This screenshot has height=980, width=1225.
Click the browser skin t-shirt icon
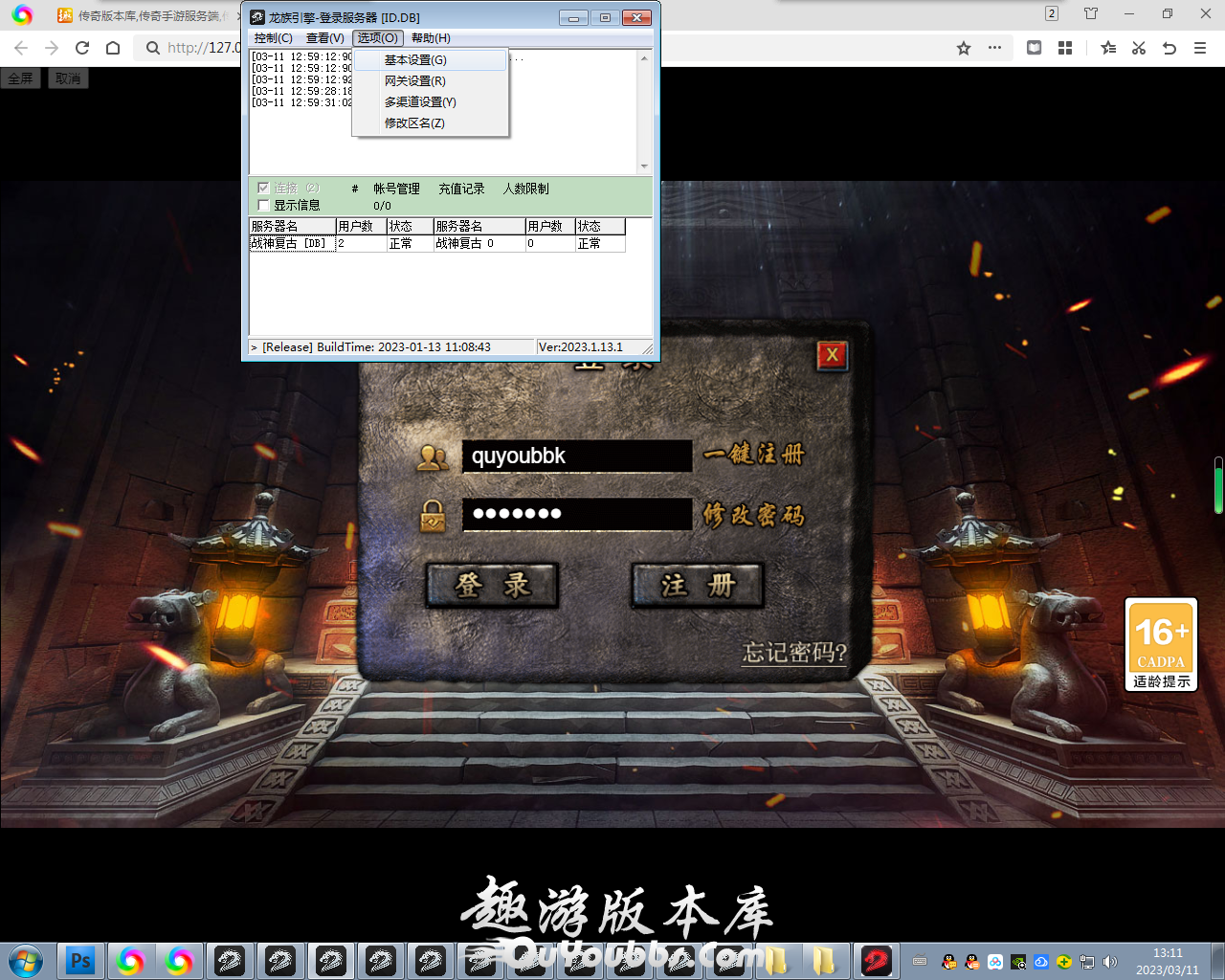(x=1091, y=13)
